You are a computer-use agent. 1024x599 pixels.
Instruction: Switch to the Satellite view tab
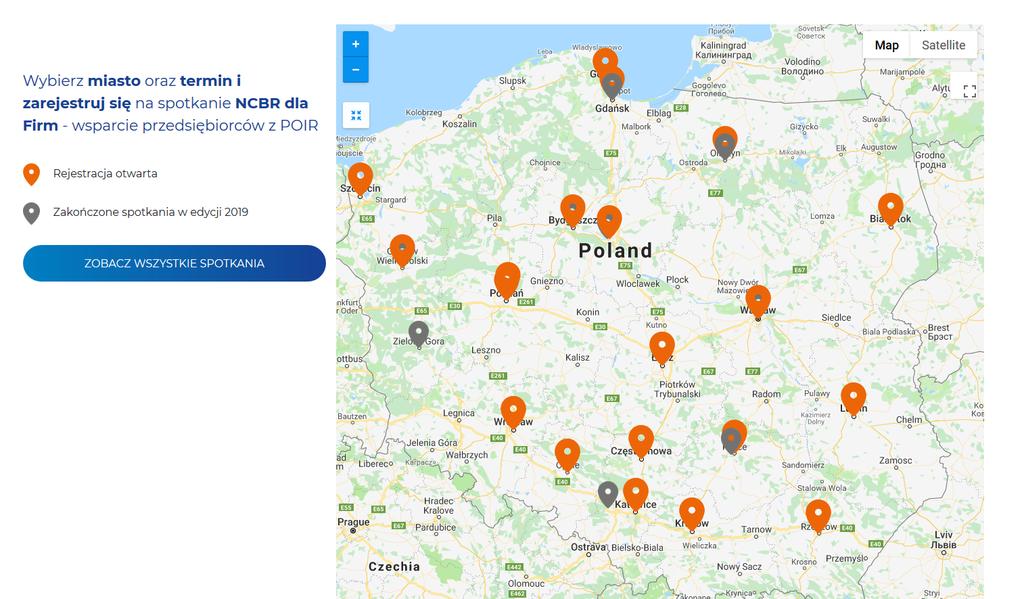tap(943, 45)
